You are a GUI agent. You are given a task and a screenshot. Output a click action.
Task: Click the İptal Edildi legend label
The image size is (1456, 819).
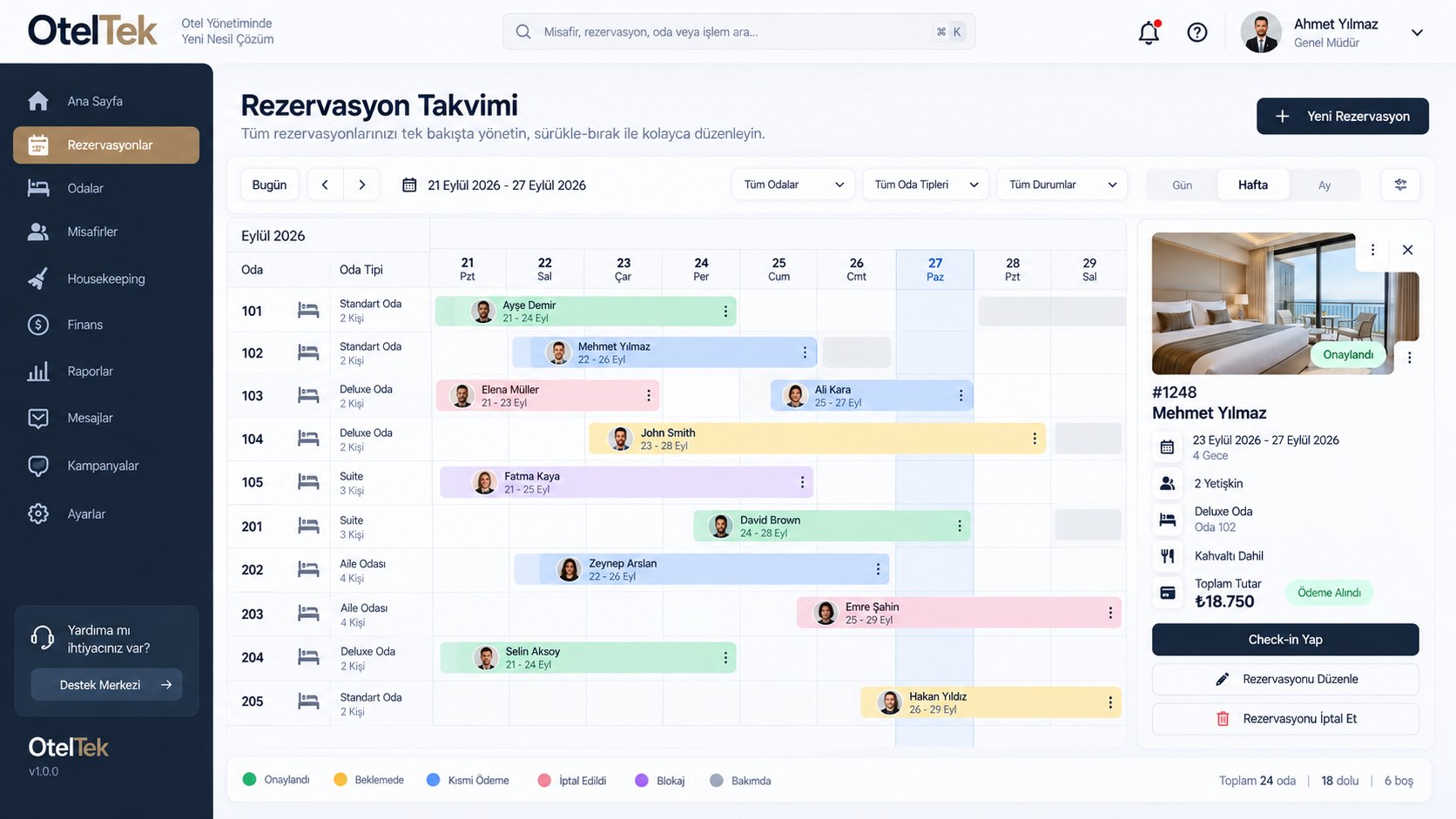583,781
